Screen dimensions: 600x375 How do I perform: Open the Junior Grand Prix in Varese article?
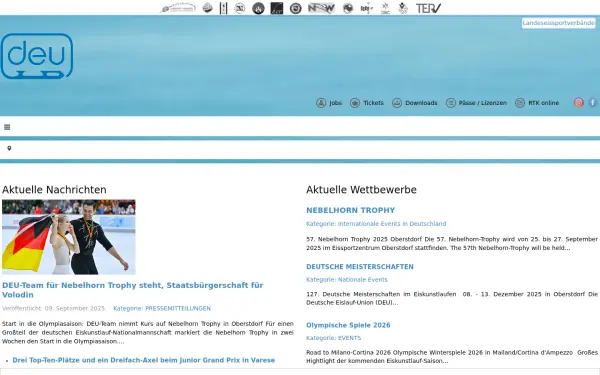[143, 360]
